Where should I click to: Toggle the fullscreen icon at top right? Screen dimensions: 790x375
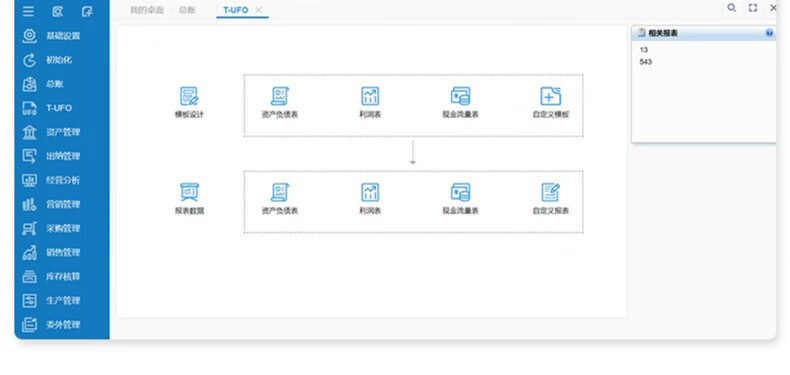click(x=753, y=8)
